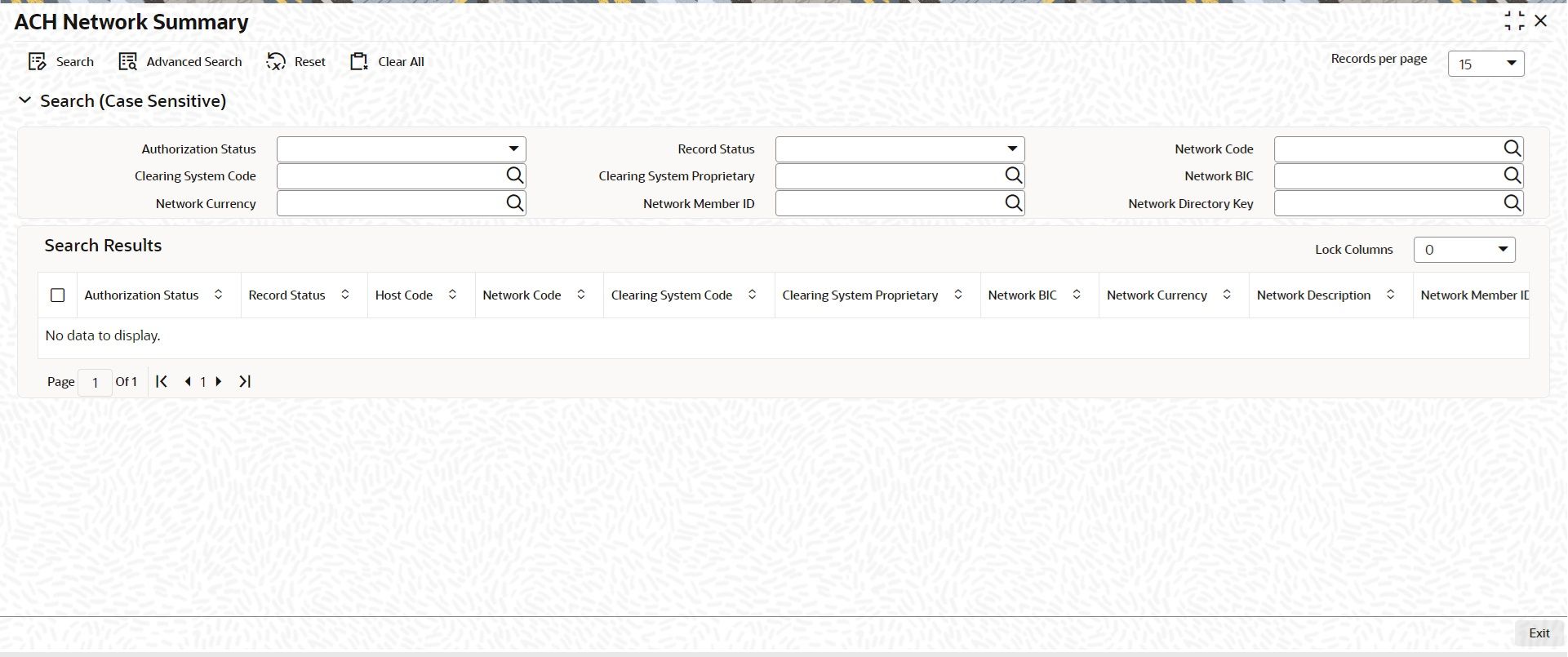
Task: Go to last page of results
Action: pyautogui.click(x=245, y=381)
